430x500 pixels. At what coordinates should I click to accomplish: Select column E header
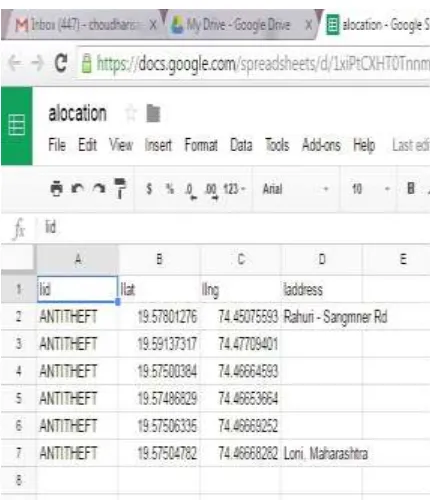tap(396, 259)
